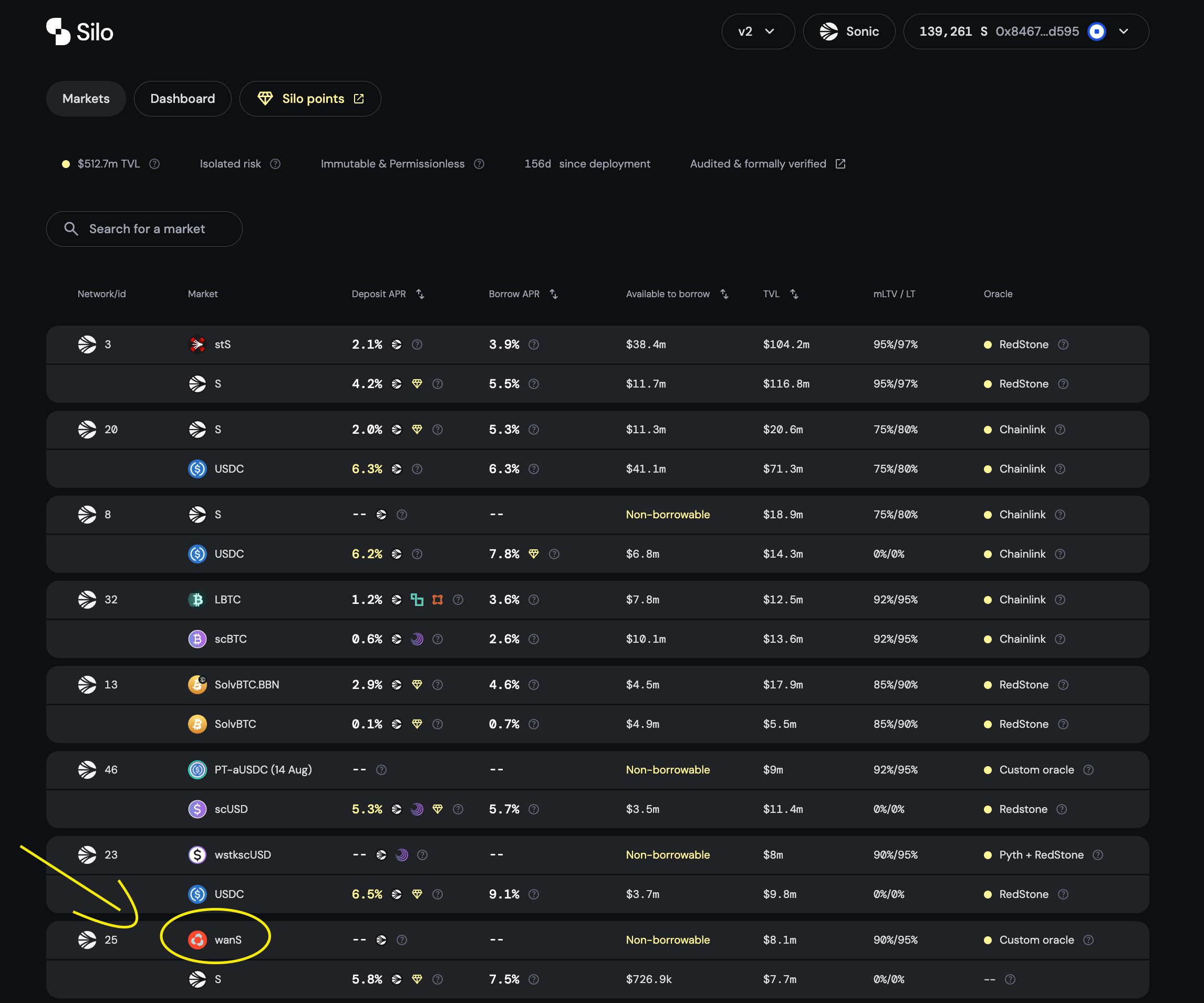
Task: Click market id 46
Action: 111,770
